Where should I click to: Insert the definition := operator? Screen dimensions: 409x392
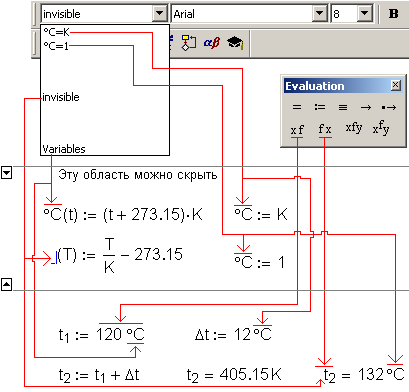tap(320, 107)
